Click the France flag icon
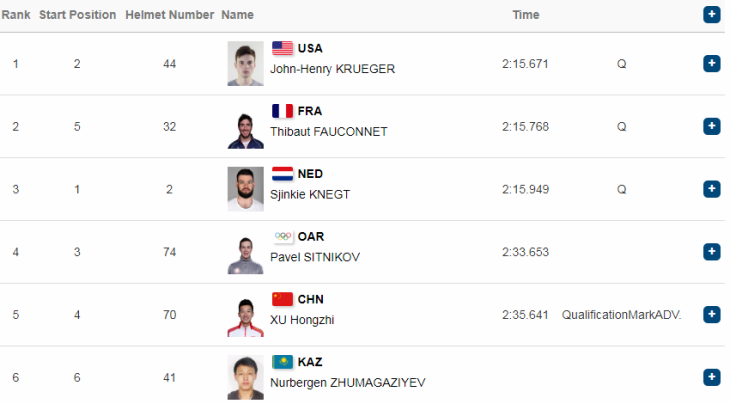Screen dimensions: 730x404 coord(282,111)
